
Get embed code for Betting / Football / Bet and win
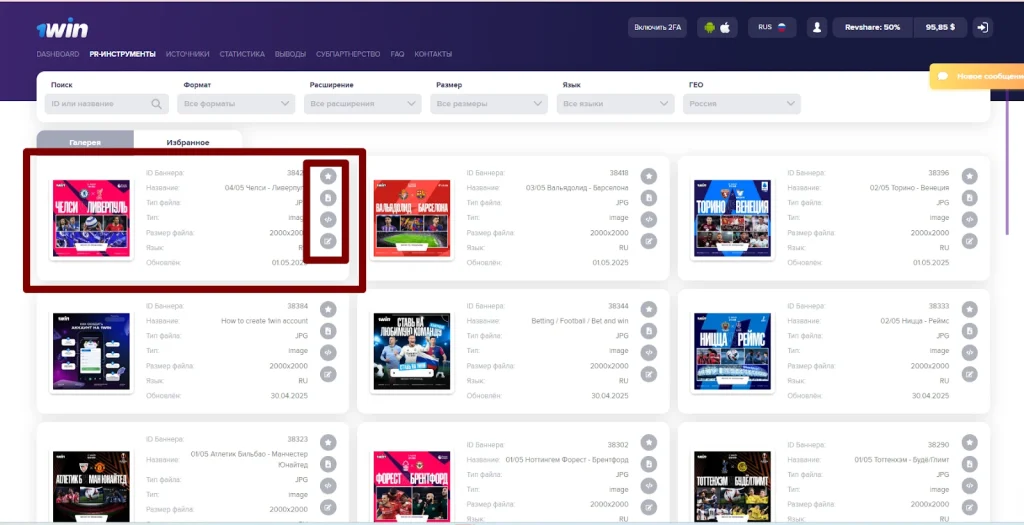(648, 353)
